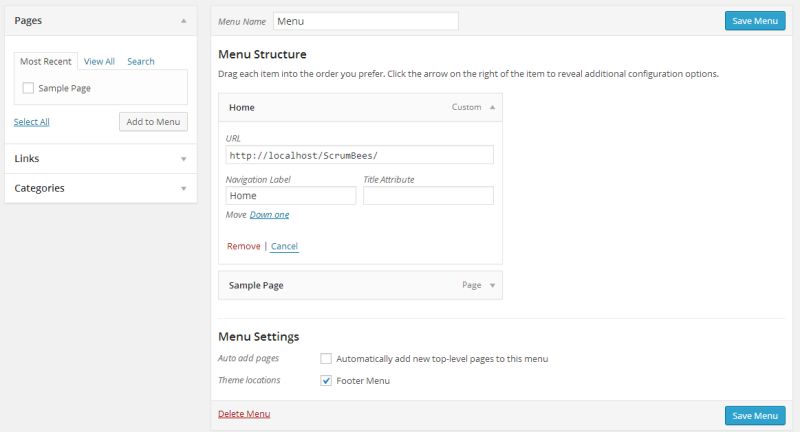Click the Pages panel heading
The width and height of the screenshot is (800, 432).
point(28,20)
